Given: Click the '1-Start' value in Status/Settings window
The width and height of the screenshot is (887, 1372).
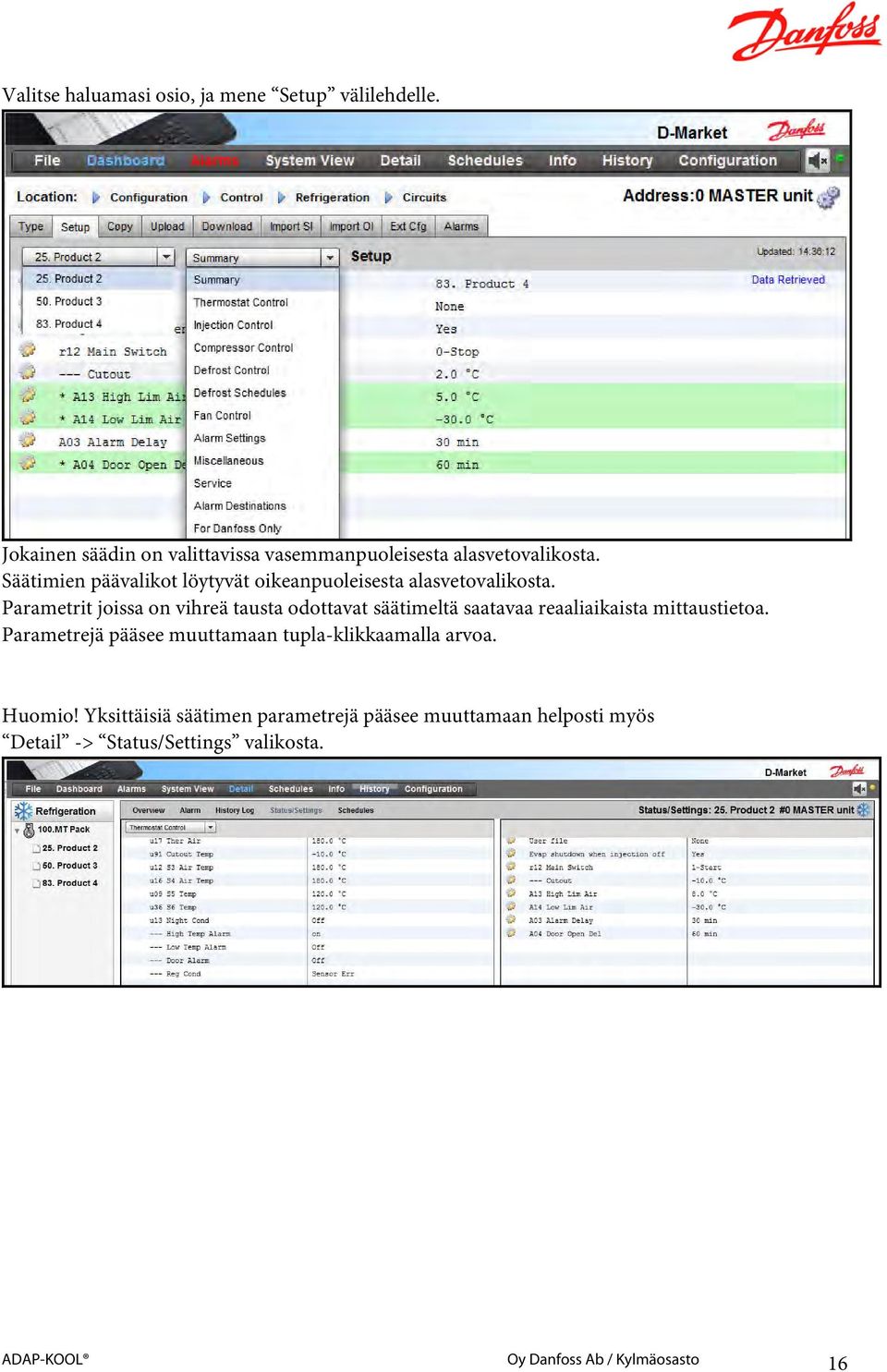Looking at the screenshot, I should 707,868.
